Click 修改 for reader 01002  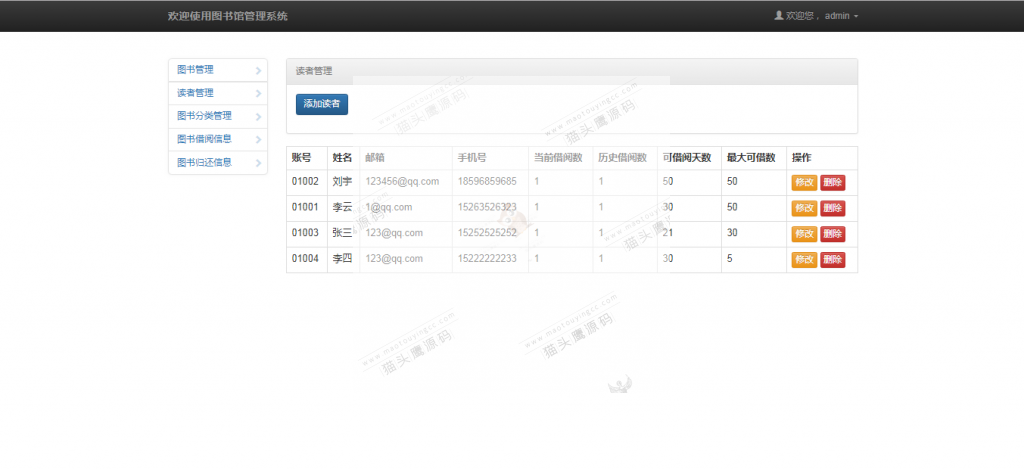tap(805, 183)
